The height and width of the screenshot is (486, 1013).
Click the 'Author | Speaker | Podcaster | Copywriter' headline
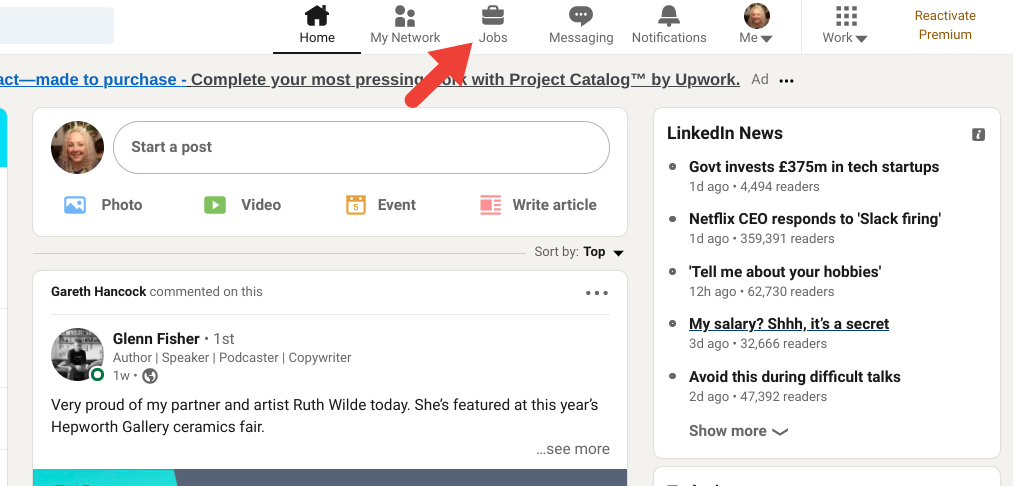(x=232, y=357)
